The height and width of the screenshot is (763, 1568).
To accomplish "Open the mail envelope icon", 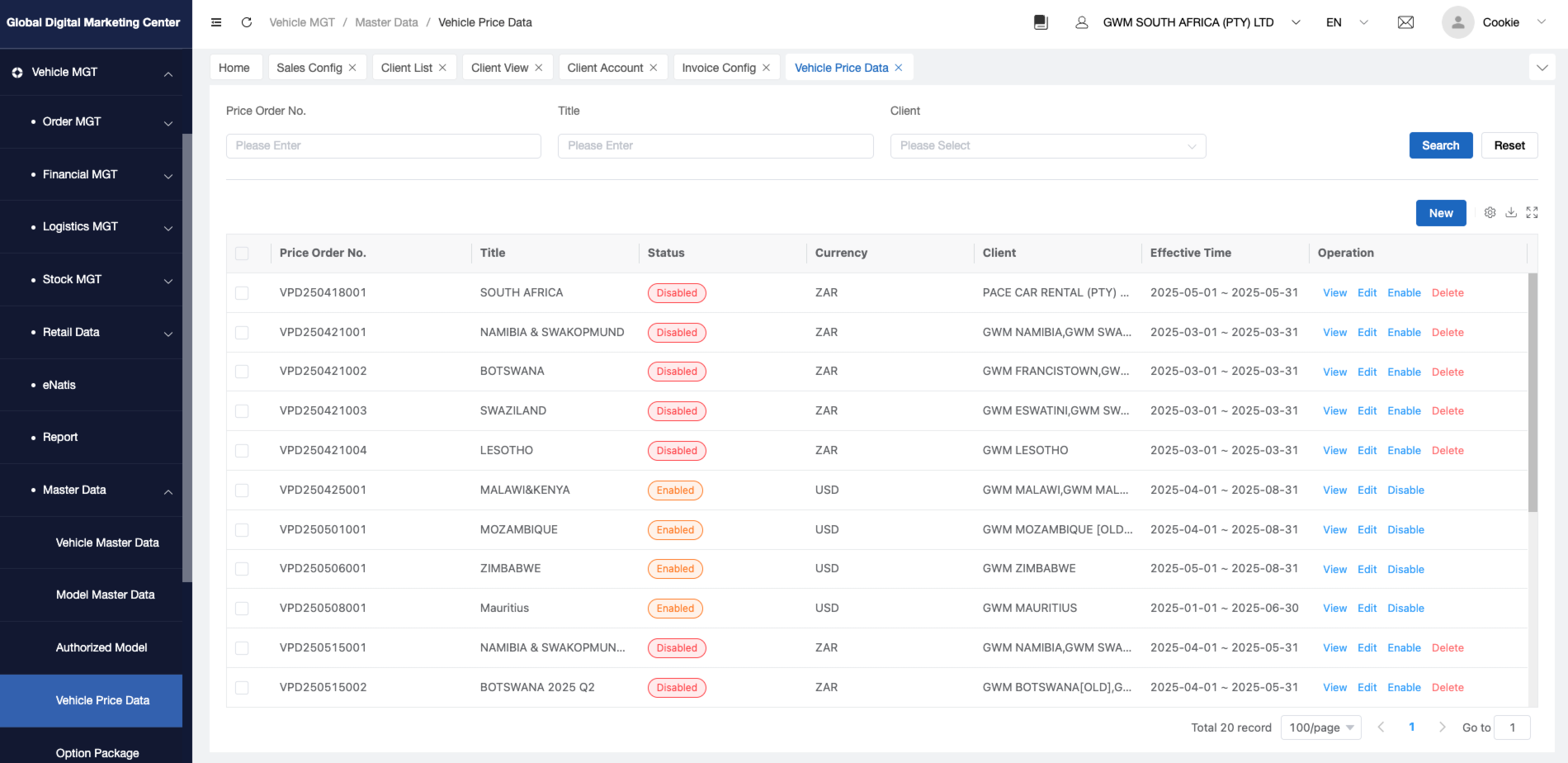I will 1405,22.
